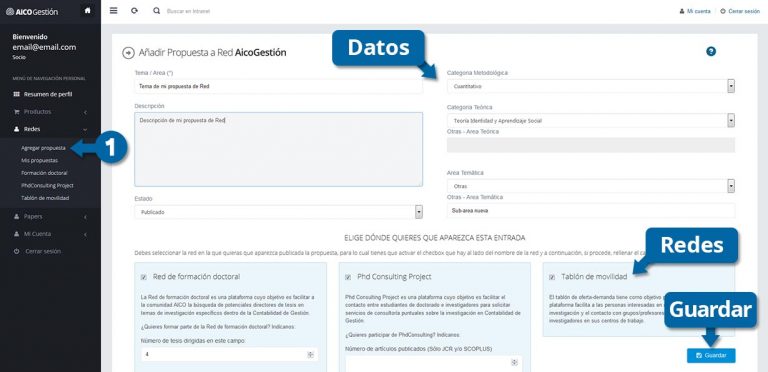
Task: Open PhdConsulting Project submenu item
Action: (47, 186)
